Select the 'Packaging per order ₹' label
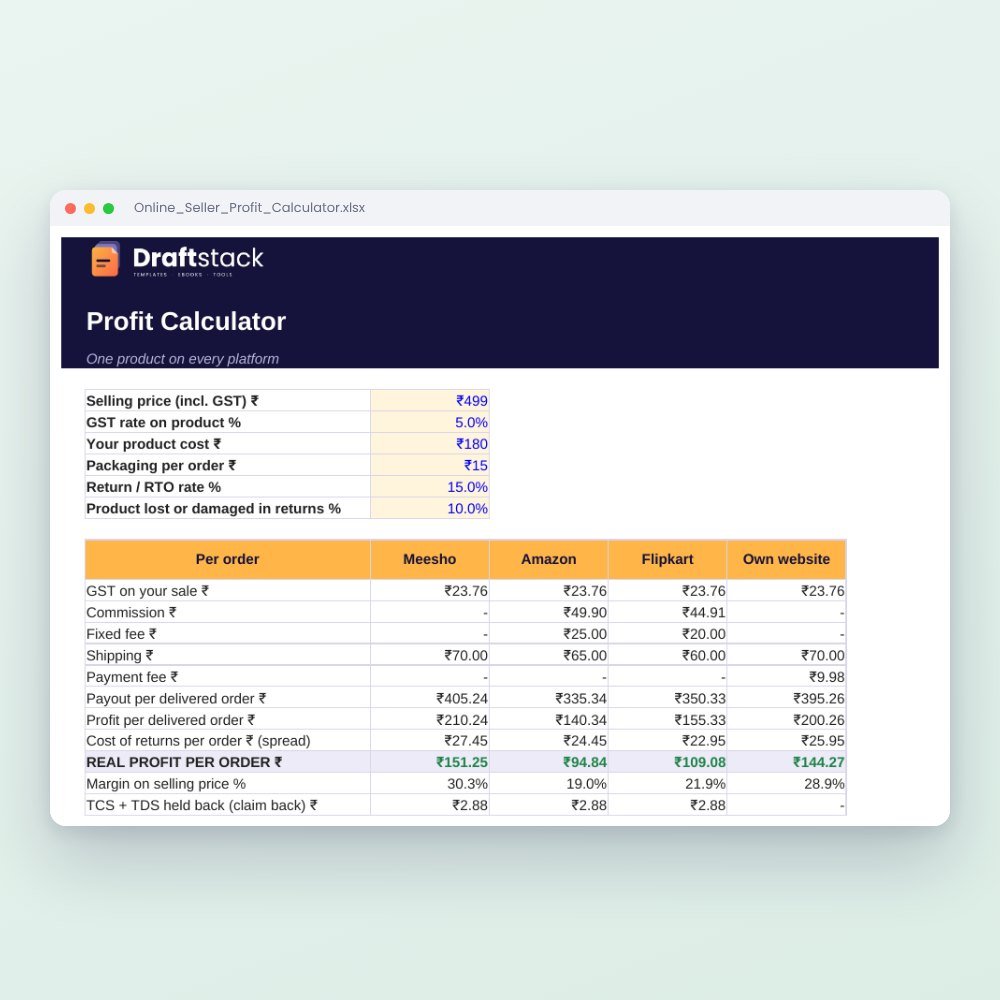The height and width of the screenshot is (1000, 1000). click(x=161, y=466)
